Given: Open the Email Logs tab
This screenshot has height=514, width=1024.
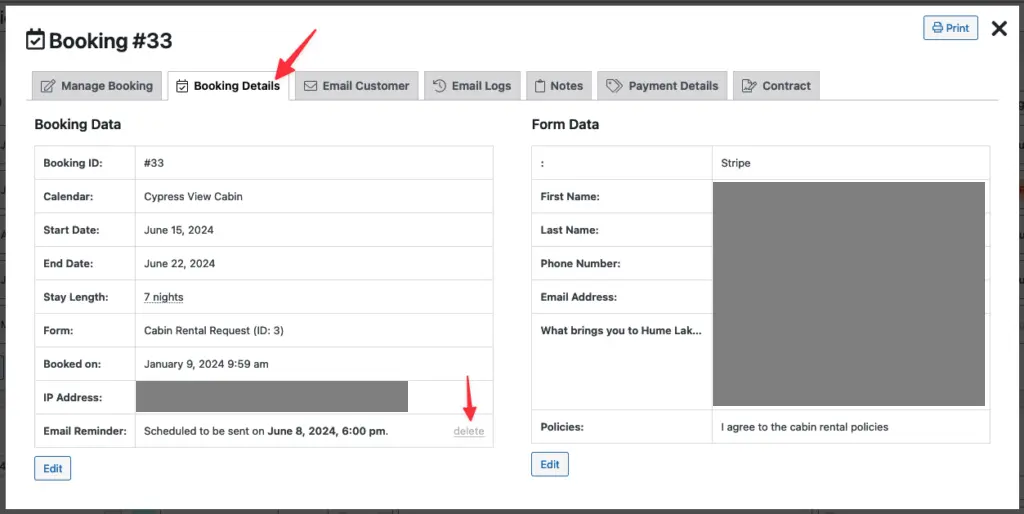Looking at the screenshot, I should point(472,86).
